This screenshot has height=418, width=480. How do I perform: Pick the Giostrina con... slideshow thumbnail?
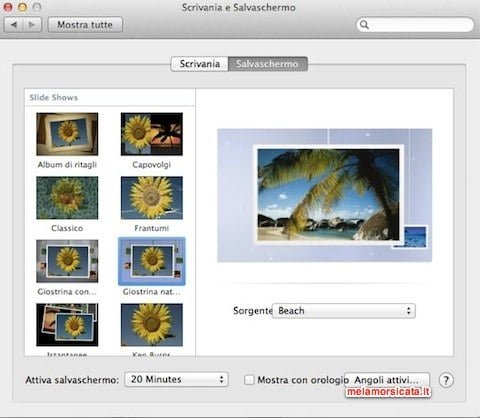(x=67, y=261)
